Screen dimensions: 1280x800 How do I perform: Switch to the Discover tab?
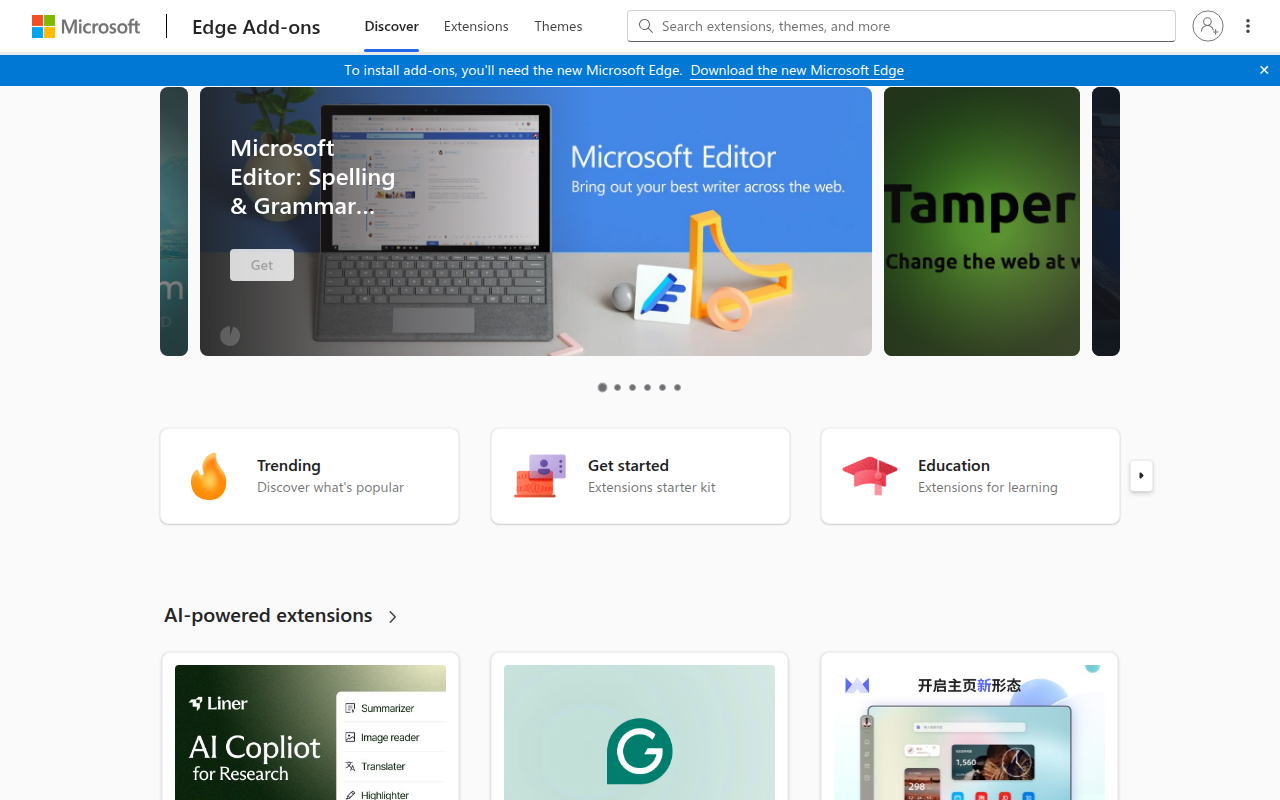click(x=391, y=26)
